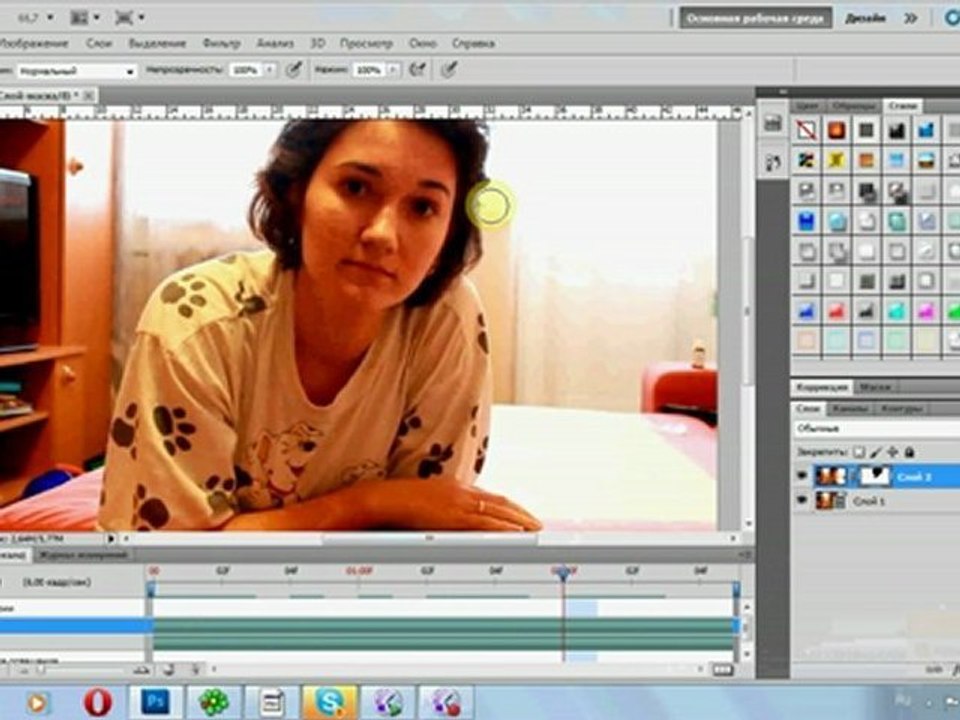The image size is (960, 720).
Task: Apply the solid blue glass style swatch
Action: (806, 220)
